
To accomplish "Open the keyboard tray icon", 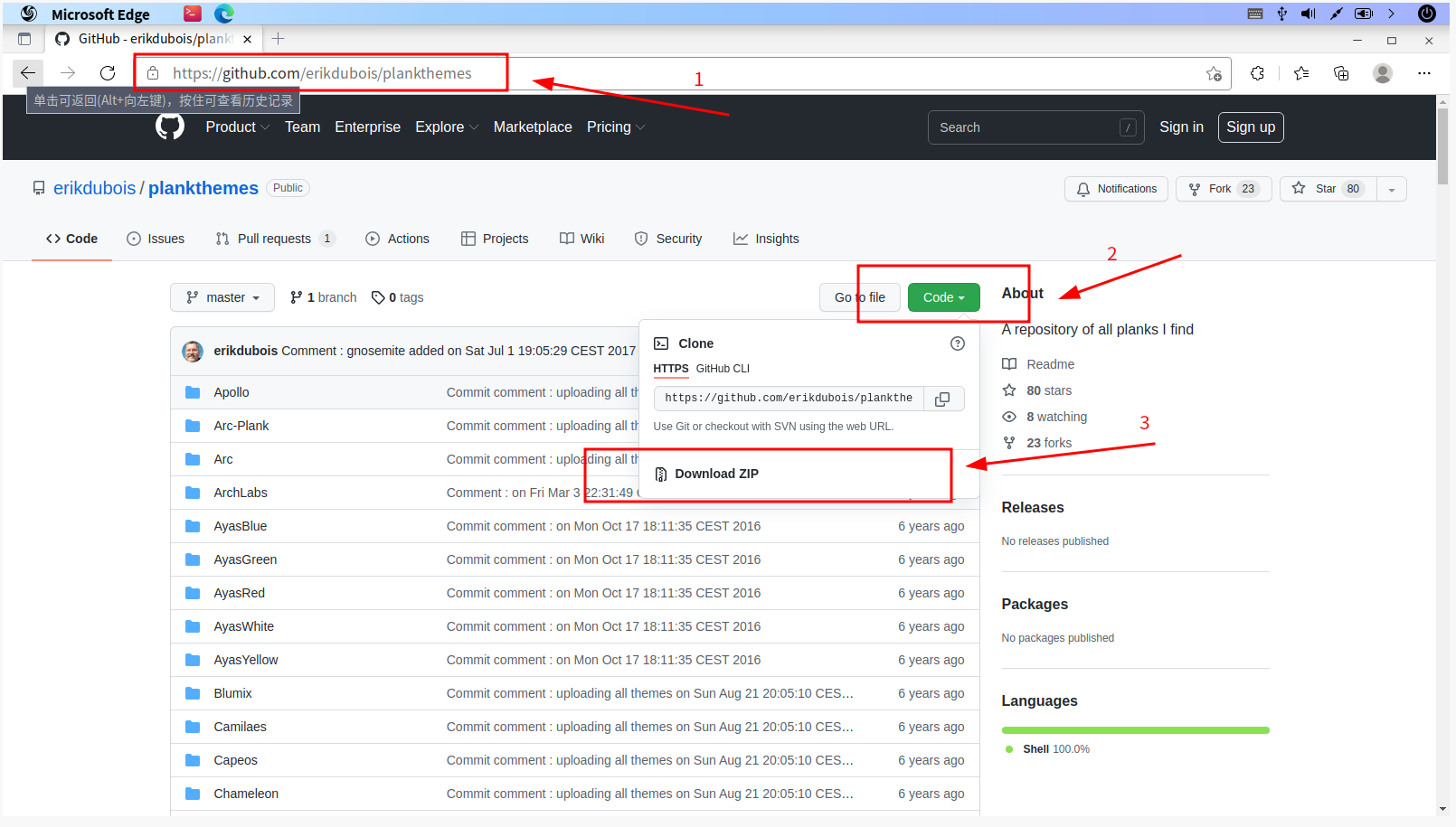I will click(x=1255, y=14).
